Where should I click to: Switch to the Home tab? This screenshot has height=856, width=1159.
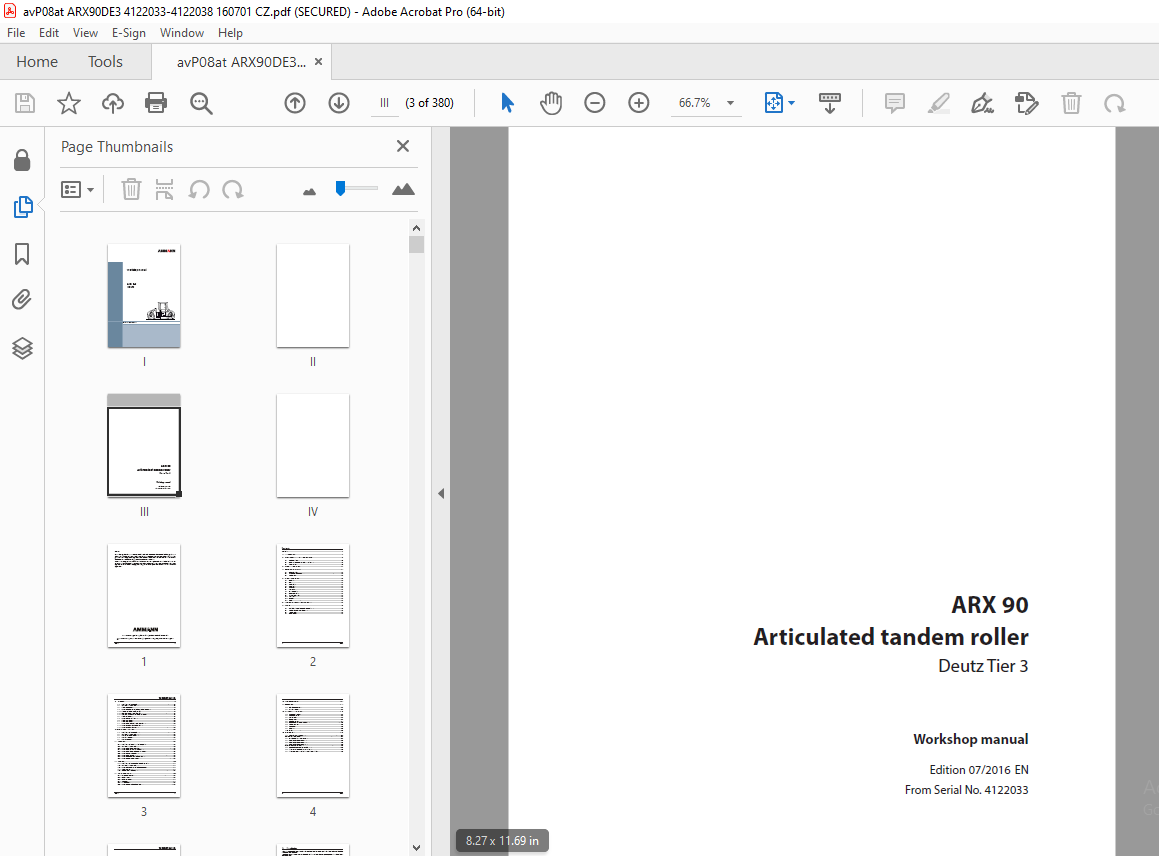coord(37,62)
